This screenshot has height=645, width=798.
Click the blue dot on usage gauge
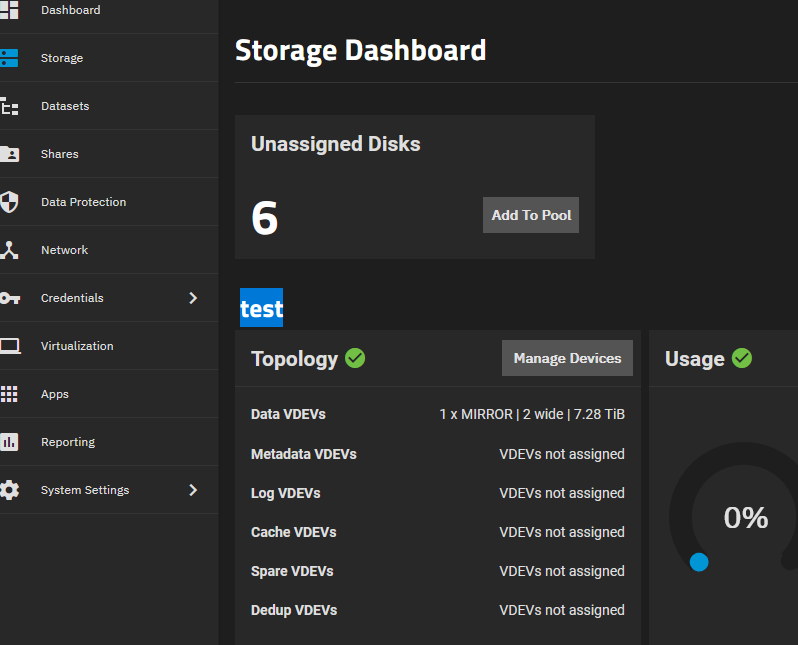point(699,563)
